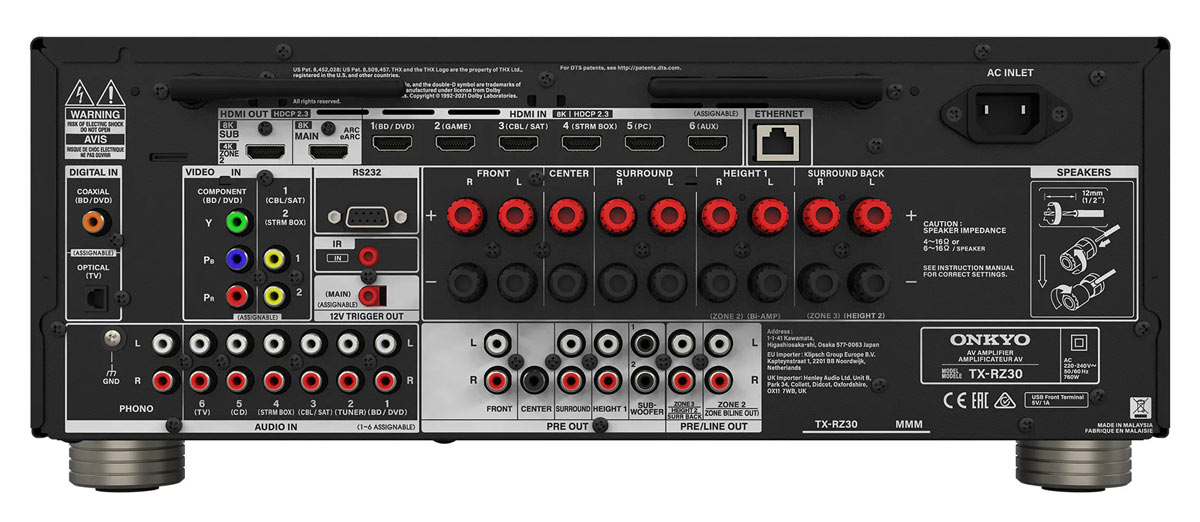
Task: Click the HDMI OUT MAIN ARC/eARC port
Action: tap(329, 153)
